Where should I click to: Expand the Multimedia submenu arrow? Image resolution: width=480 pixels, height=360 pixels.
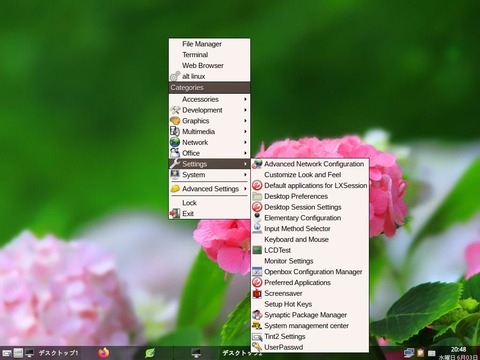245,131
